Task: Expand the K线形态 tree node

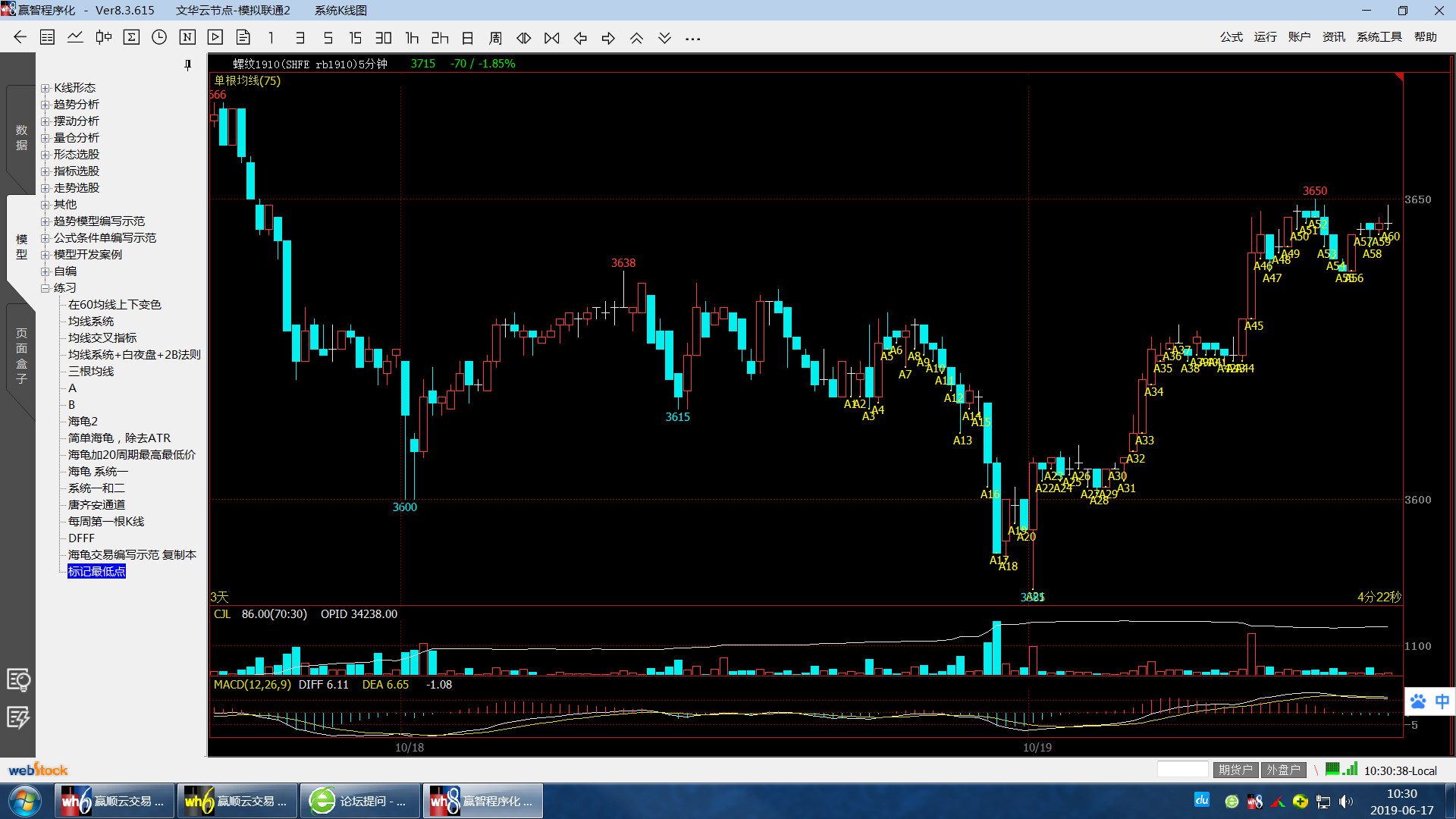Action: (x=45, y=88)
